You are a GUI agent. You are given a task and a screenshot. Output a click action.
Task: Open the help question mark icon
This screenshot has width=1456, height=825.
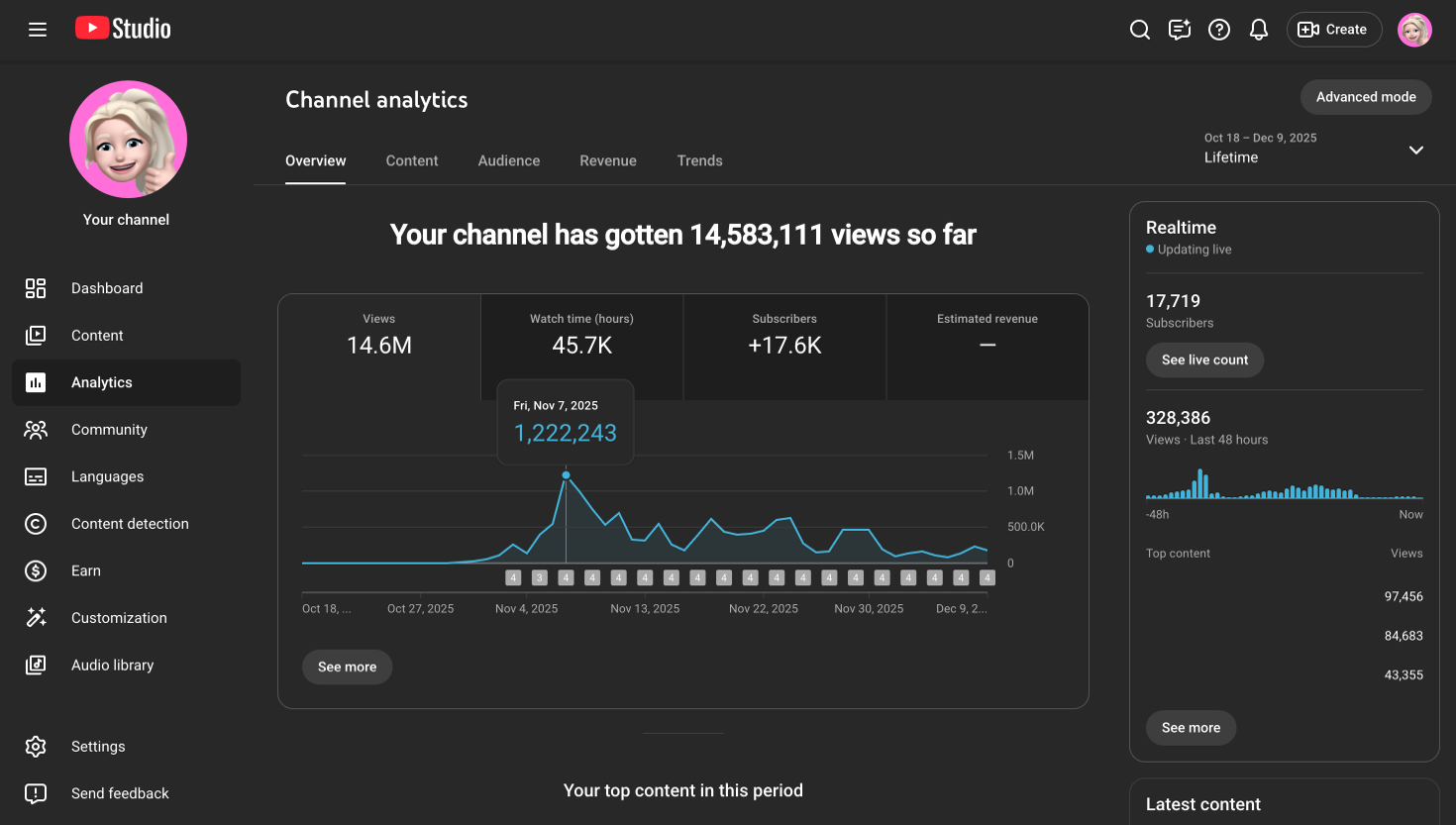[x=1219, y=30]
